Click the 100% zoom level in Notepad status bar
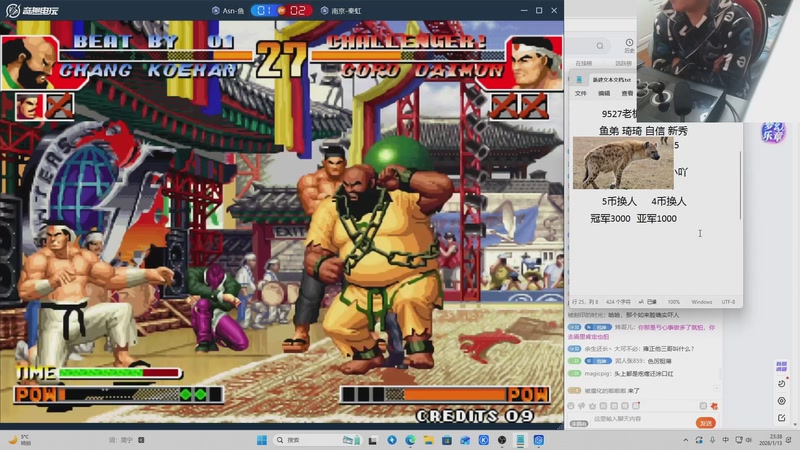800x450 pixels. click(673, 302)
